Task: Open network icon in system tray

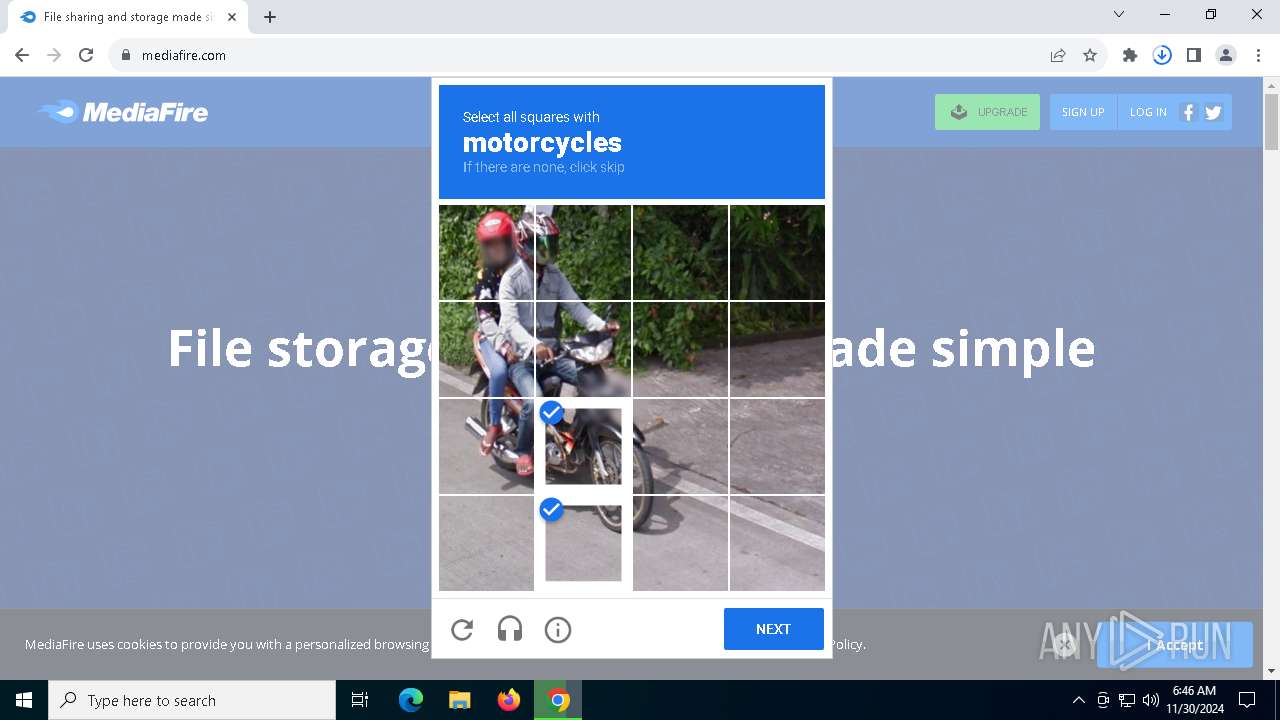Action: click(x=1127, y=700)
